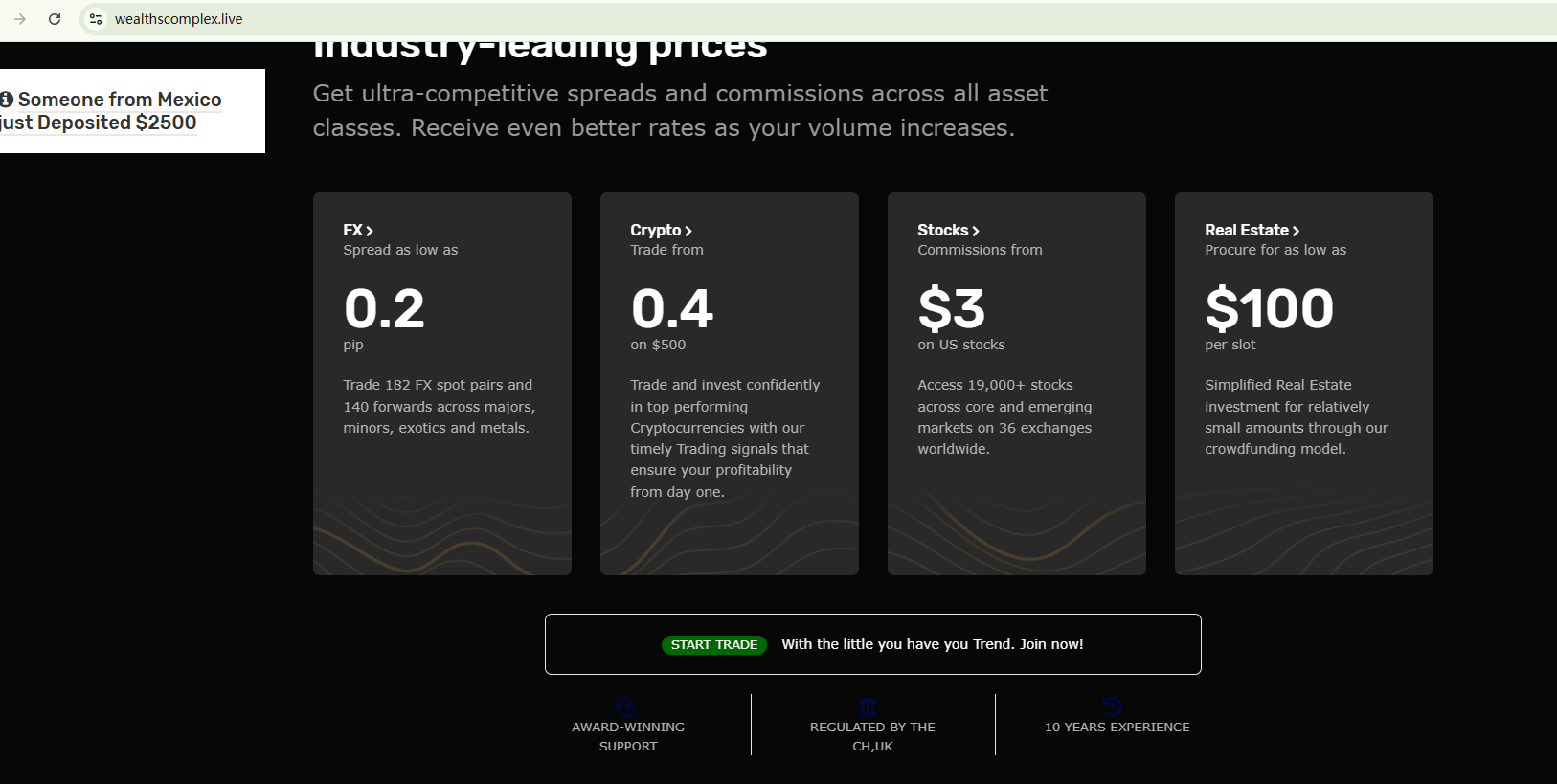This screenshot has width=1557, height=784.
Task: Click the bank building icon above Regulated
Action: click(x=869, y=706)
